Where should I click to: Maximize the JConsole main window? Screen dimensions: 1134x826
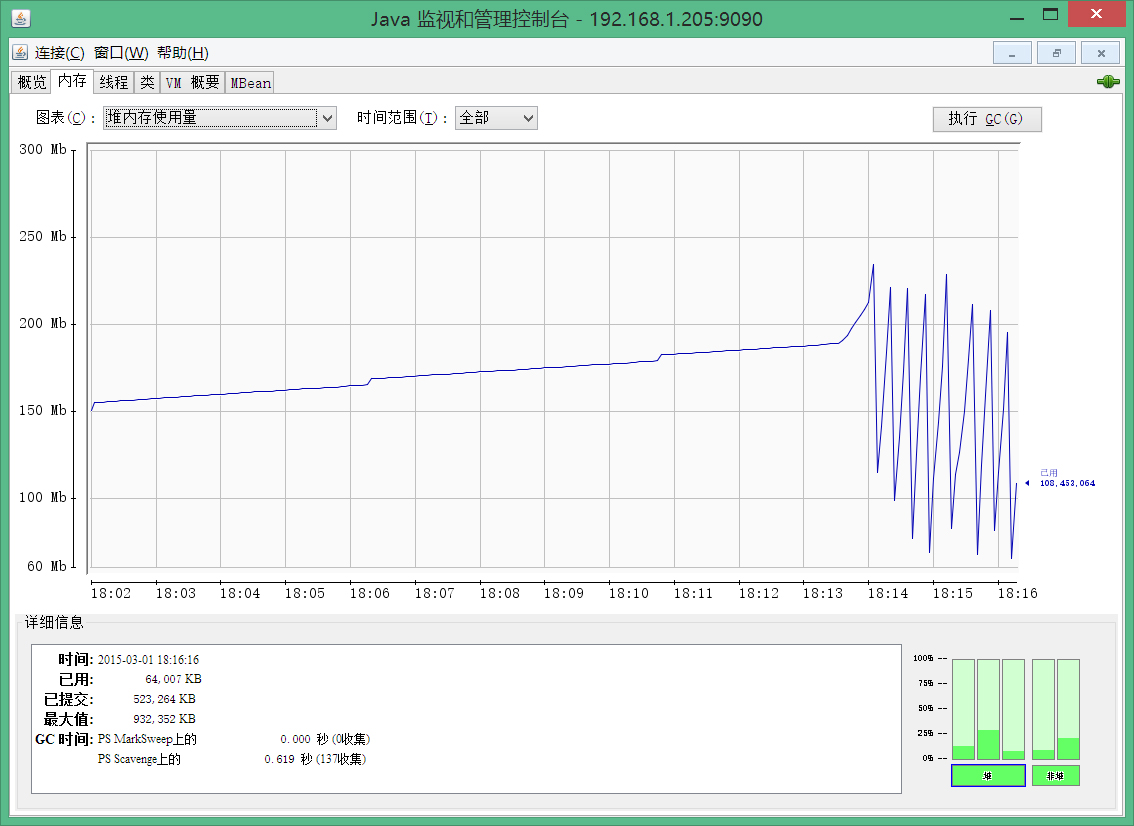pos(1050,15)
